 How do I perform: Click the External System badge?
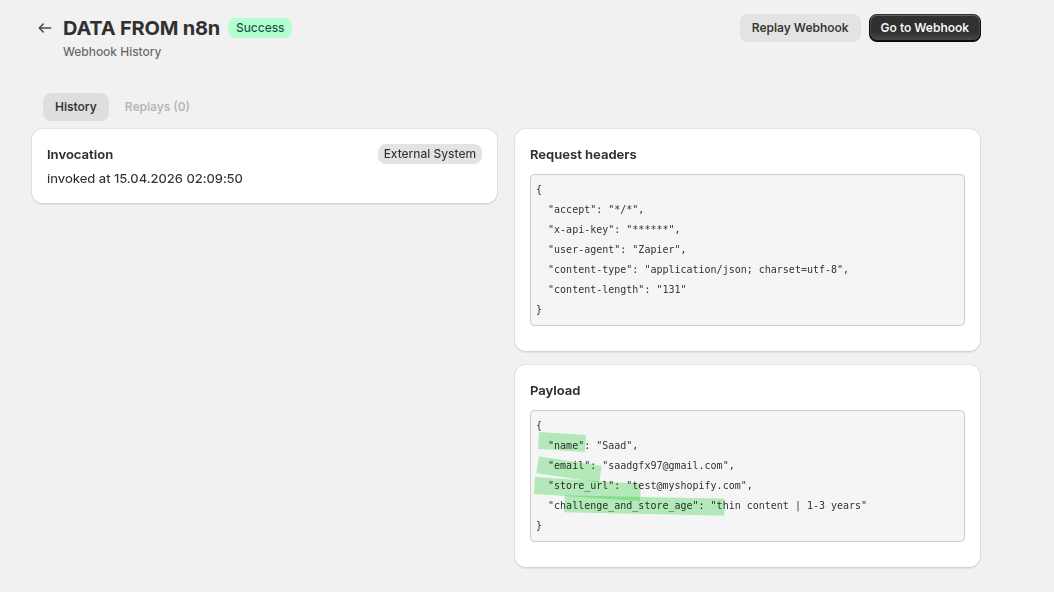(x=430, y=154)
